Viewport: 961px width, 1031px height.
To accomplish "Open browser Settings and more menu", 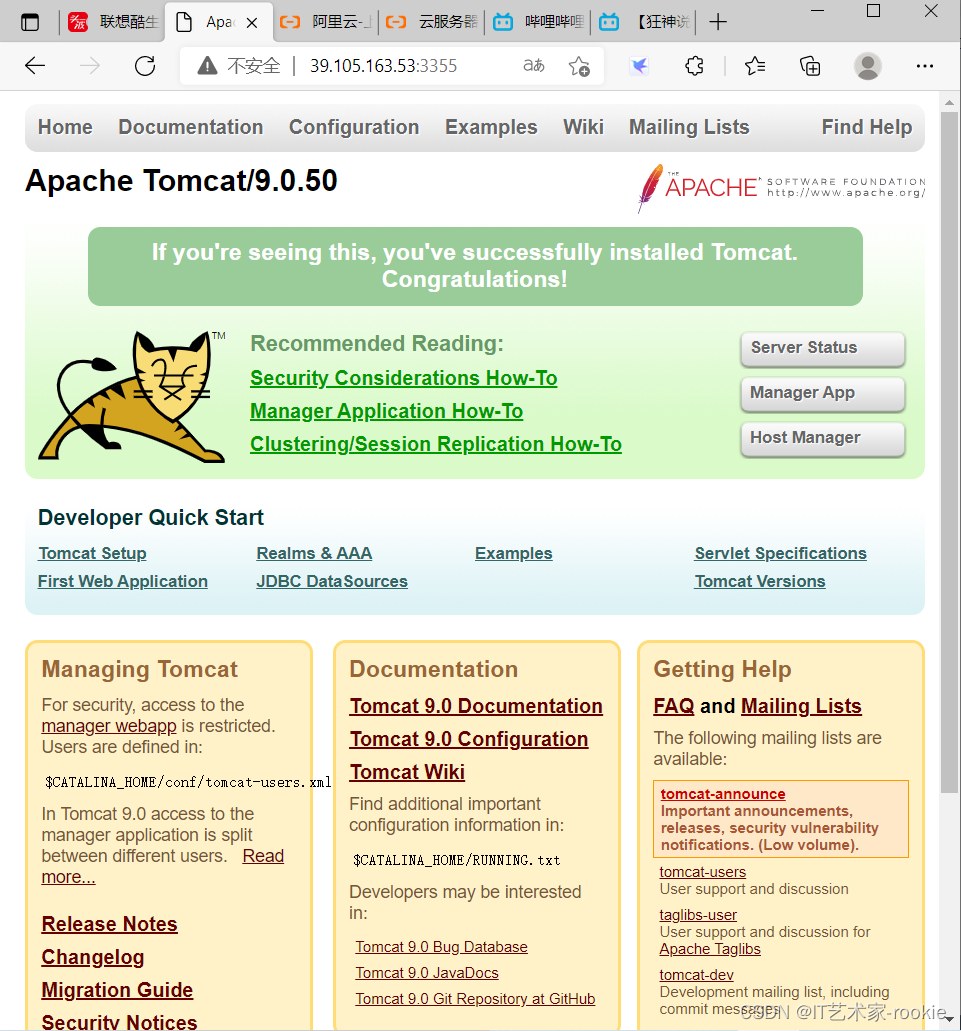I will tap(925, 66).
